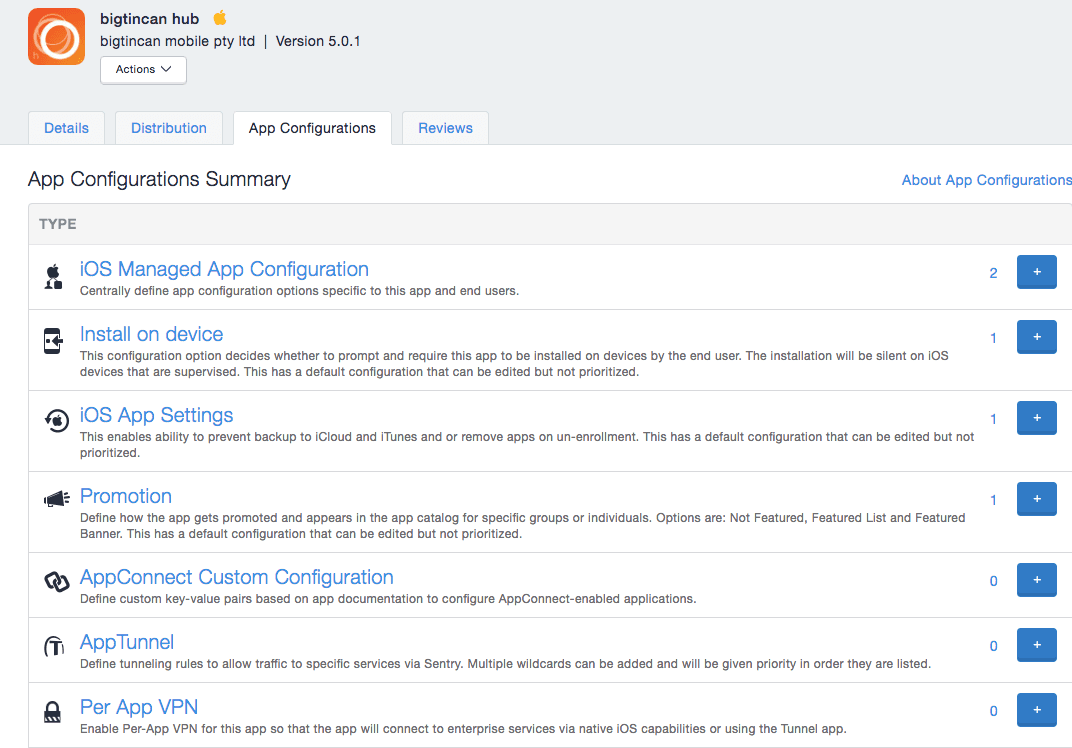The image size is (1072, 748).
Task: Open the AppConnect Custom Configuration link
Action: [236, 577]
